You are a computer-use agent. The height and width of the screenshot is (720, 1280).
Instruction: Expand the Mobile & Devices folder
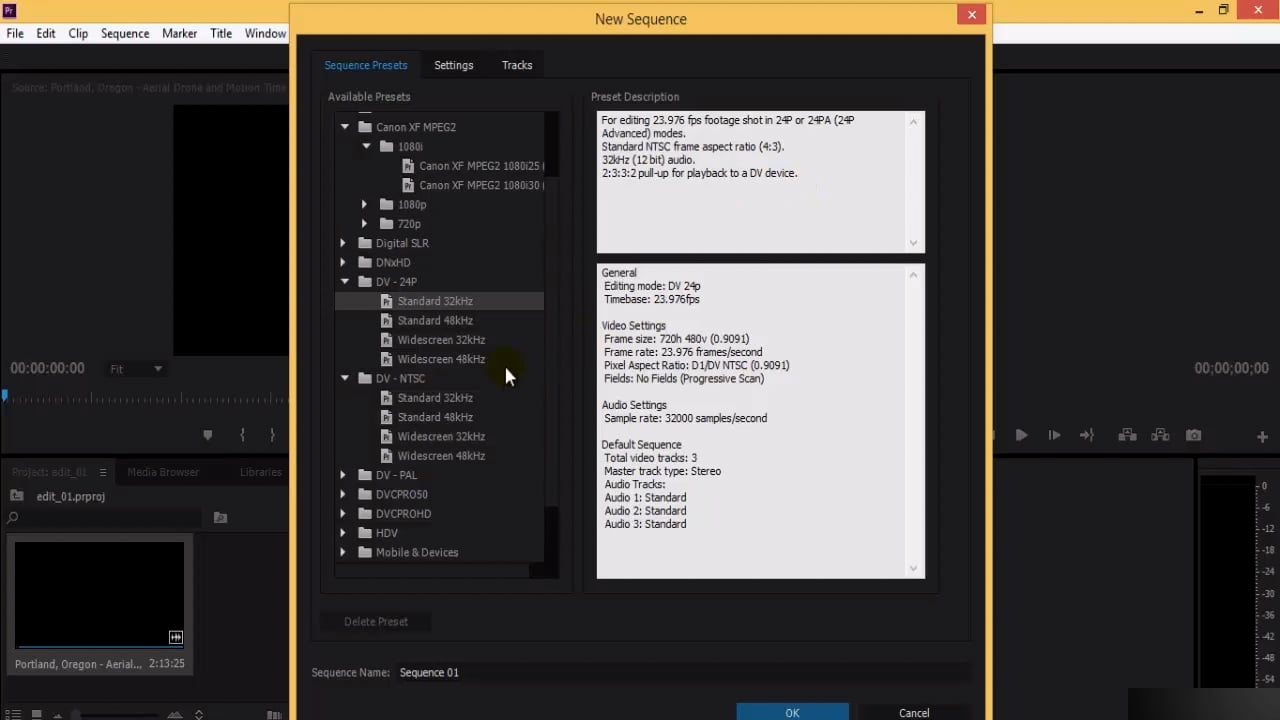(x=343, y=552)
